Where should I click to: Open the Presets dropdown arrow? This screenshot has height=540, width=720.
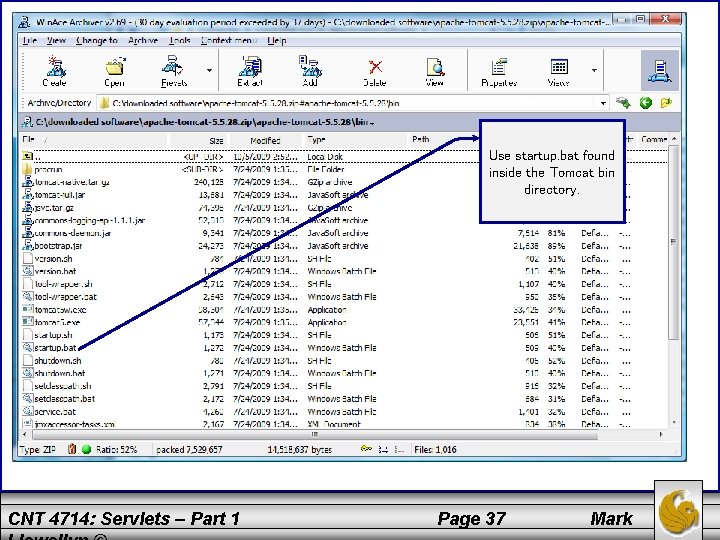209,70
